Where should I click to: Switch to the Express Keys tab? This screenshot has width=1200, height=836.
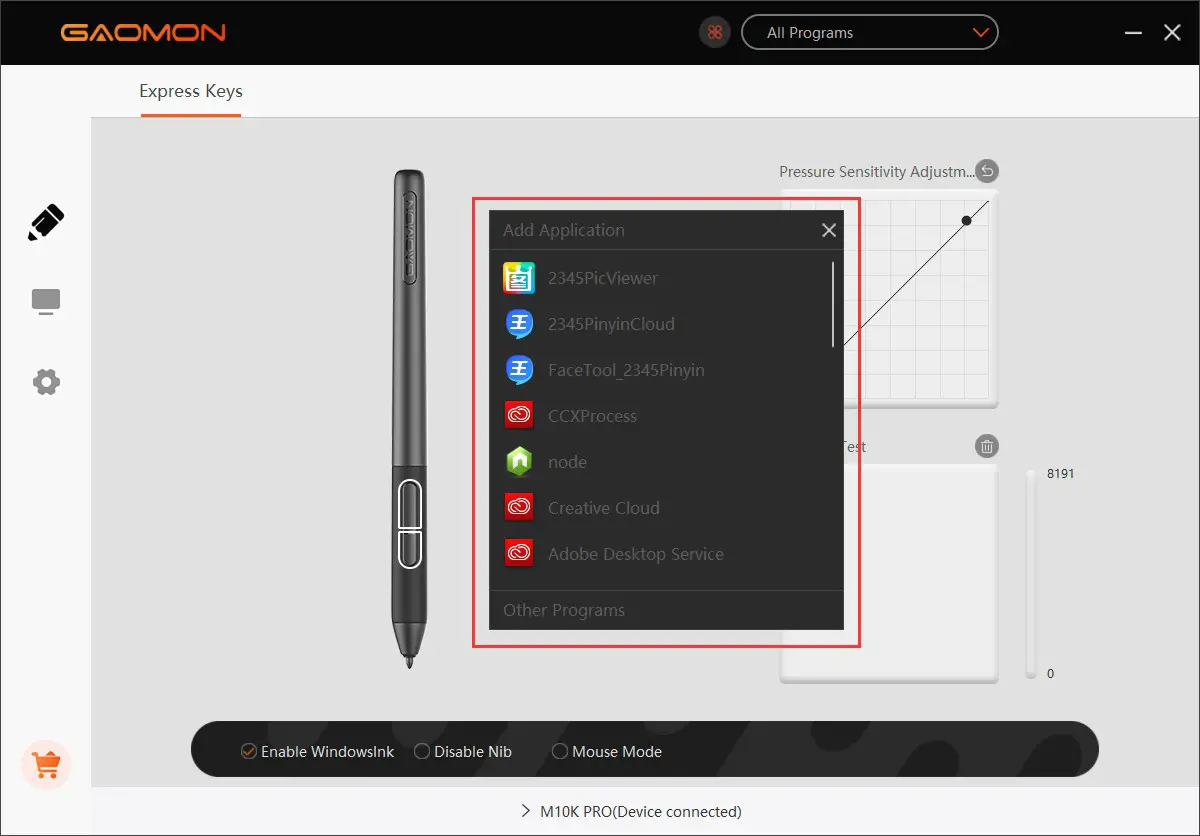point(190,91)
